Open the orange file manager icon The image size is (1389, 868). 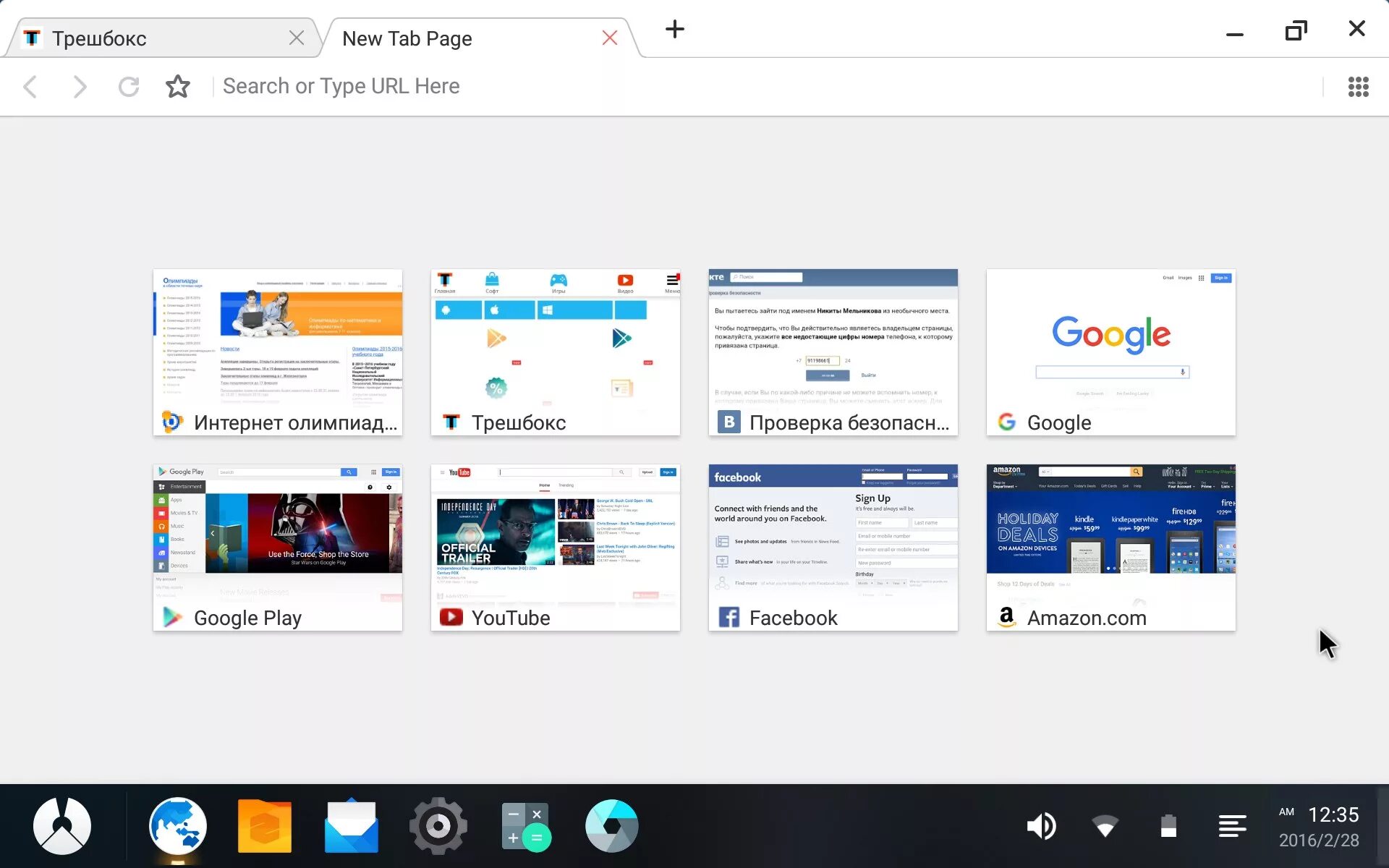tap(265, 826)
